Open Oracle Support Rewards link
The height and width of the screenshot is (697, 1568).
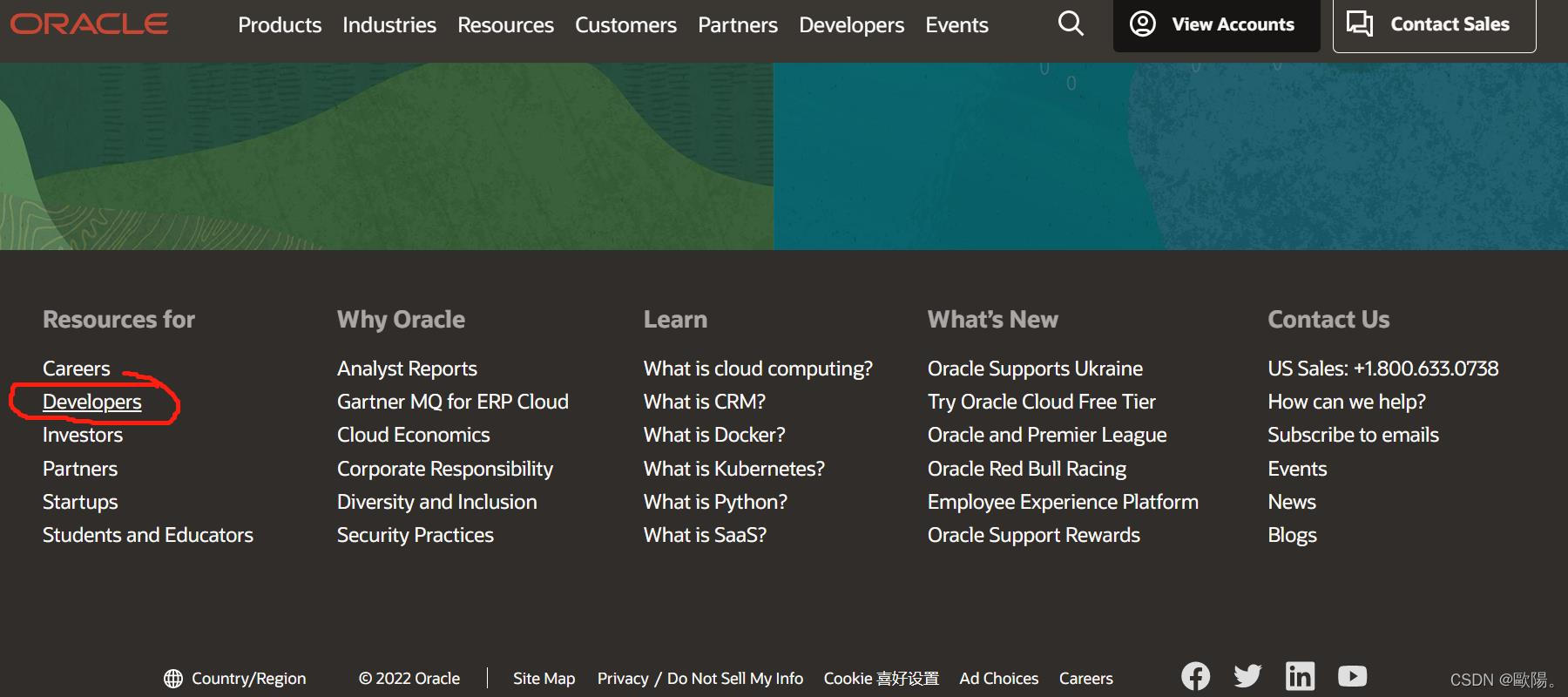coord(1034,535)
